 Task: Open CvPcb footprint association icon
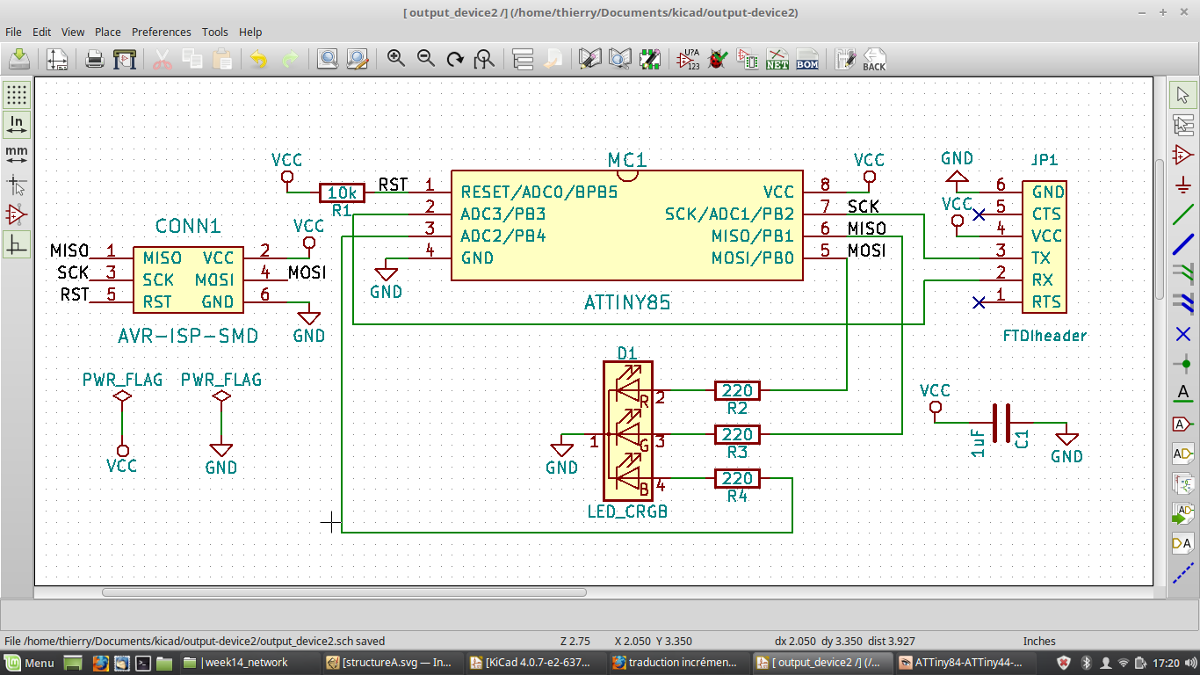tap(748, 59)
